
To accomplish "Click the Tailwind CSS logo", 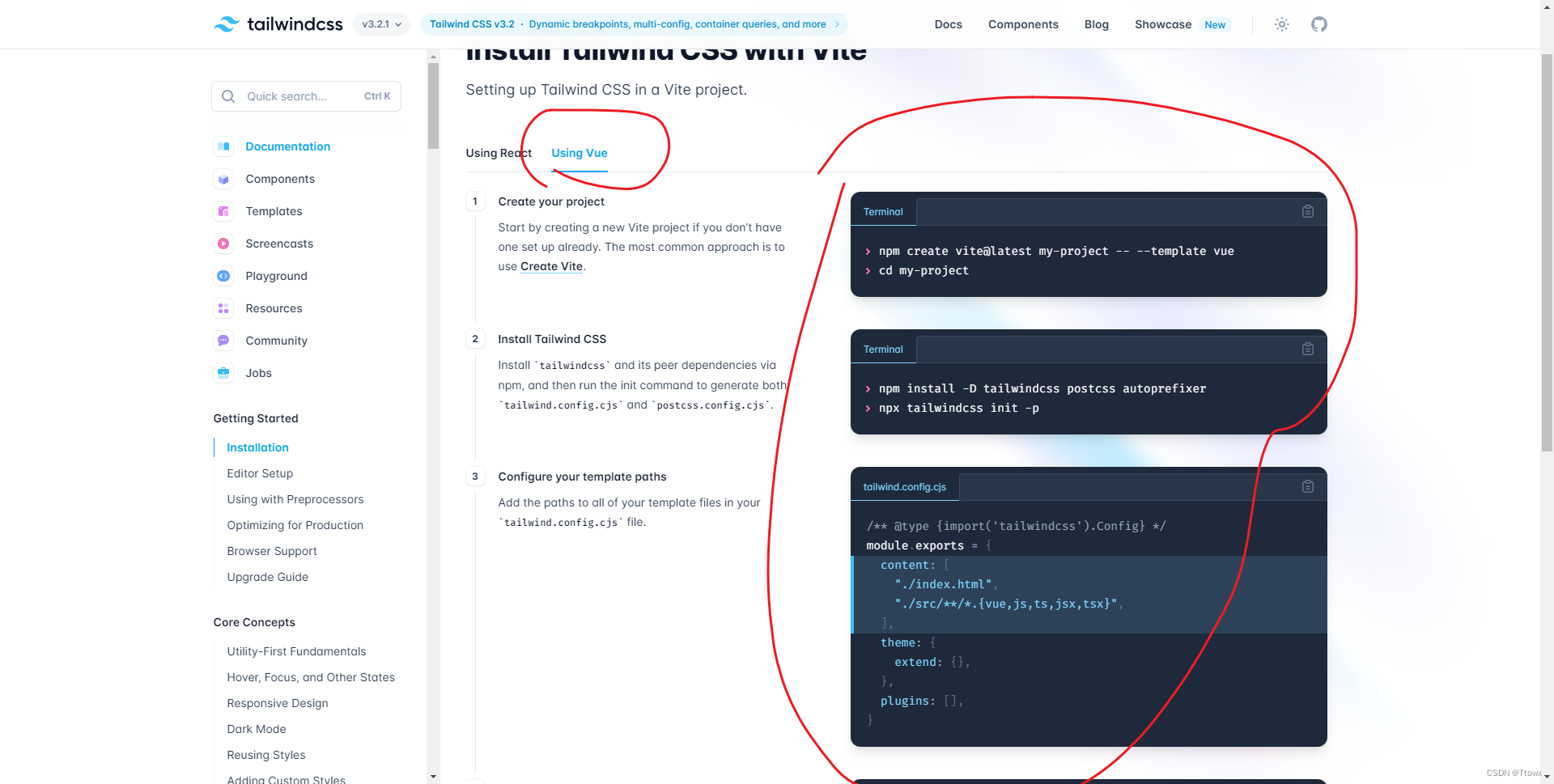I will (278, 24).
